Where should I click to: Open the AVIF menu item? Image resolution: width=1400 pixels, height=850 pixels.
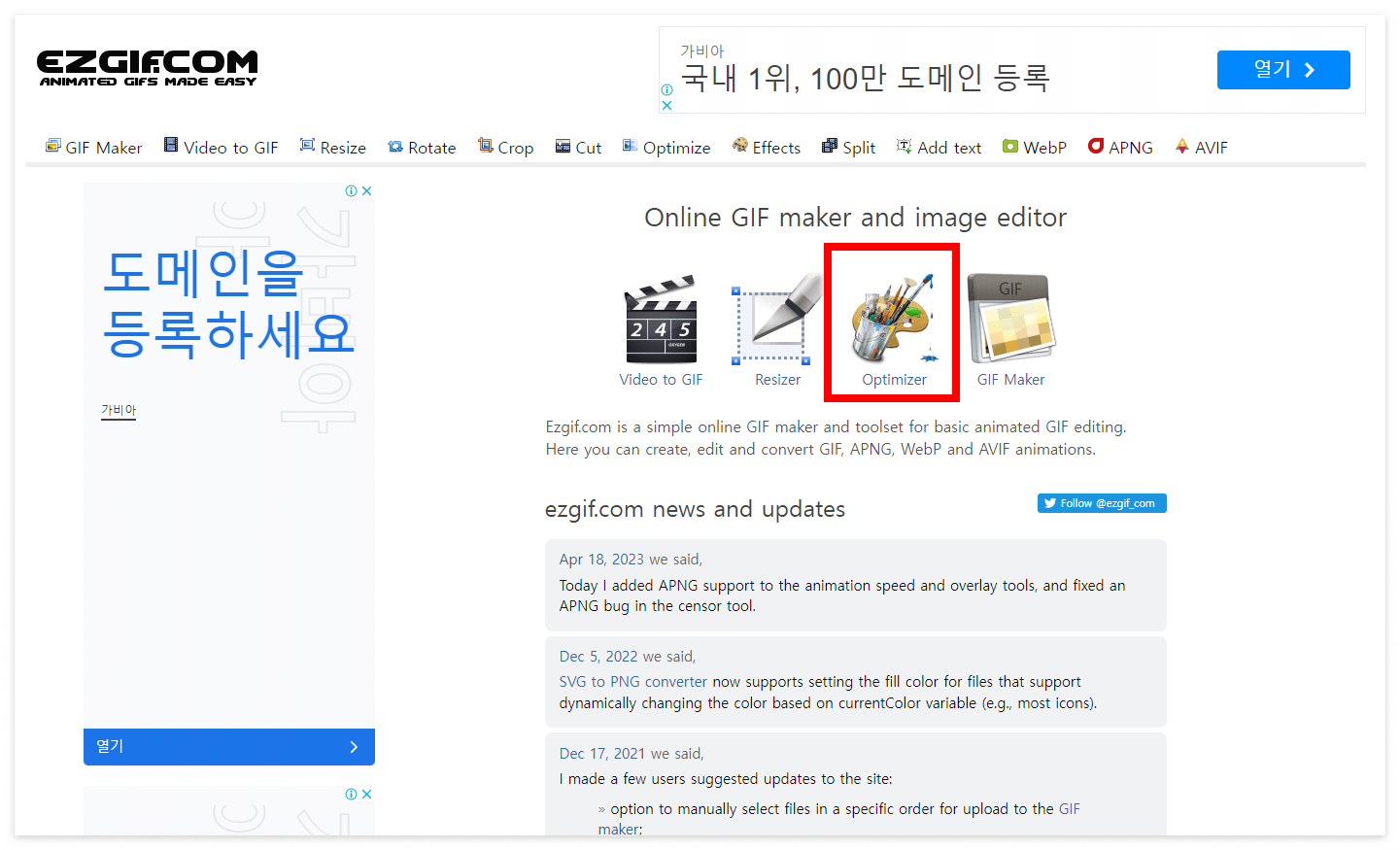click(1202, 147)
